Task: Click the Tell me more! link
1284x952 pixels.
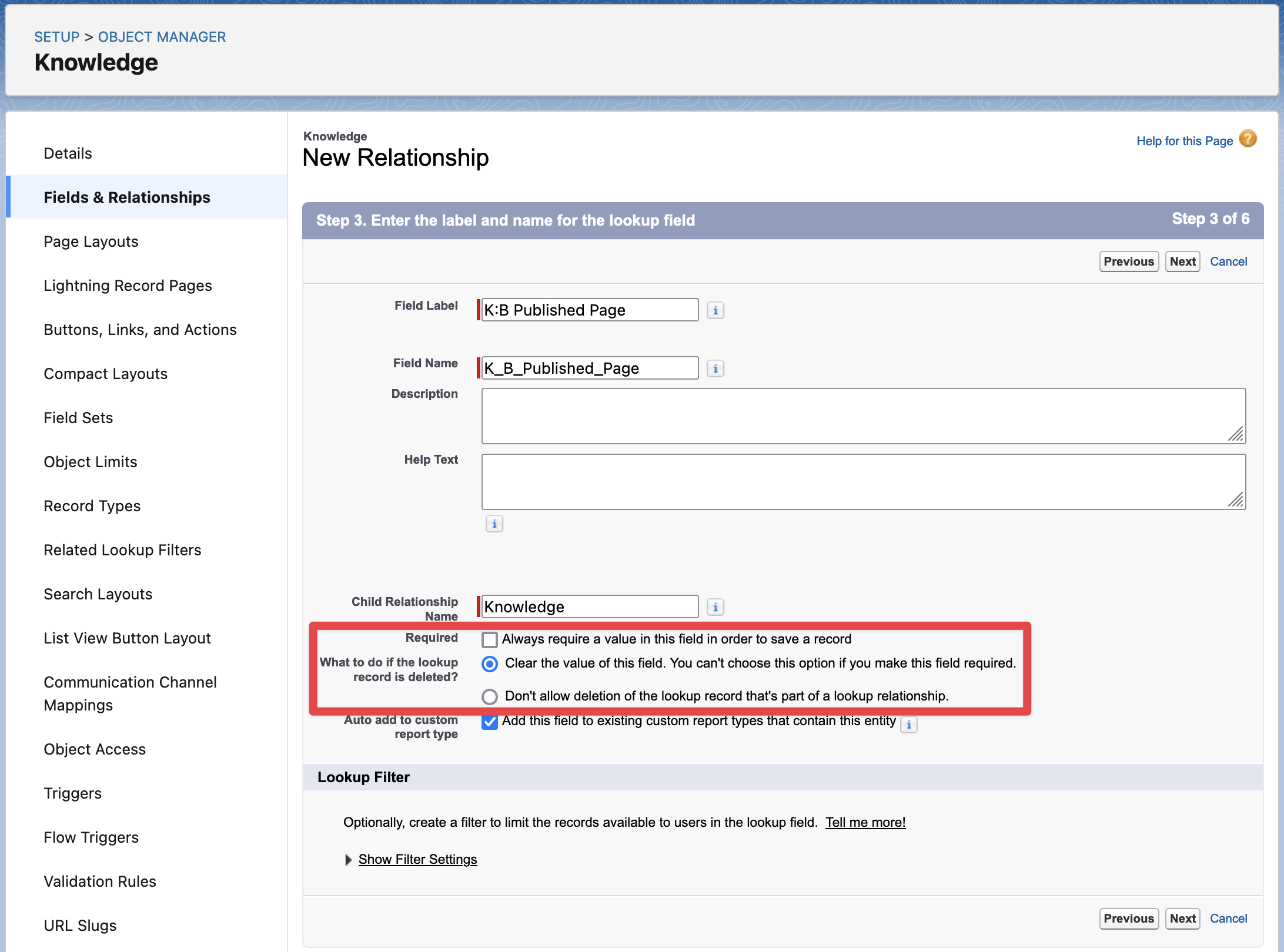Action: pyautogui.click(x=865, y=822)
